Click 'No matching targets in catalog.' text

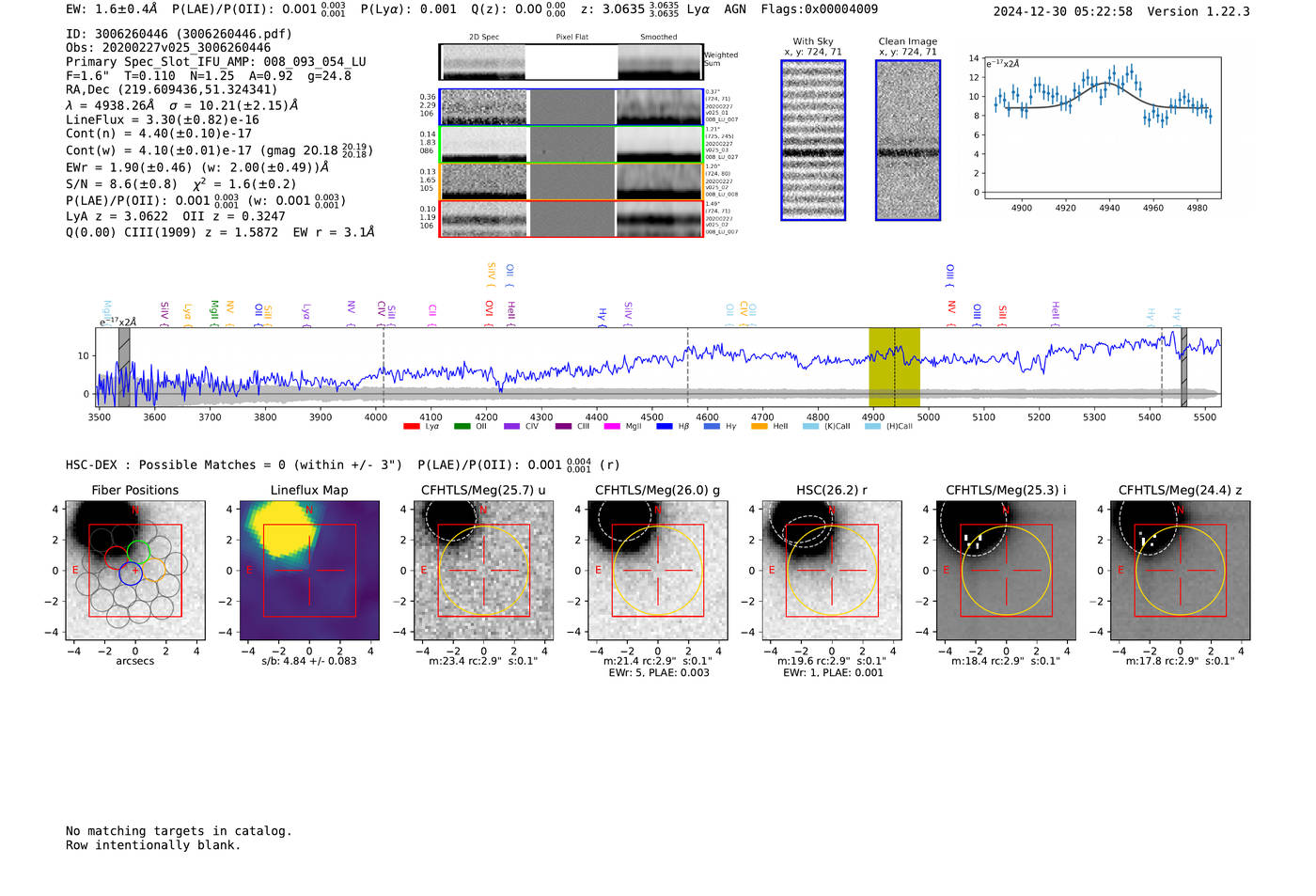click(x=179, y=831)
